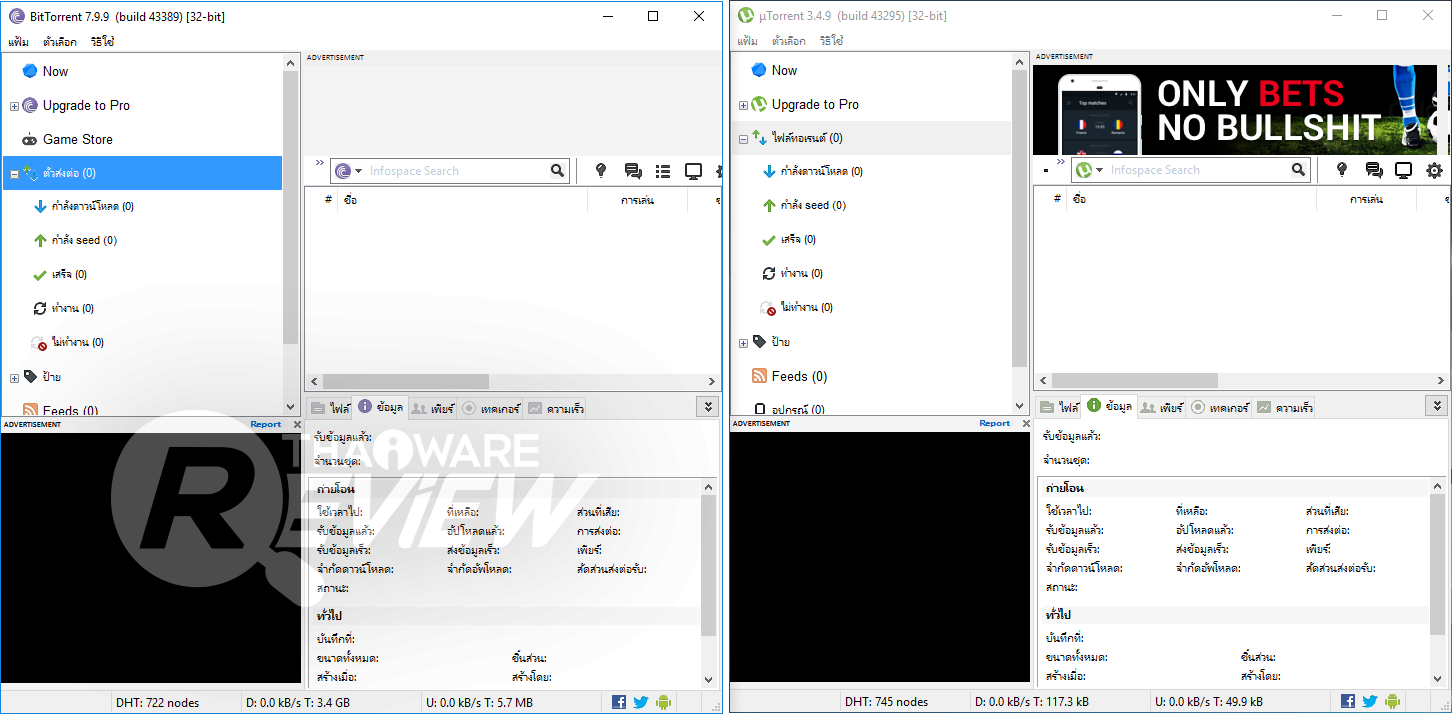Expand Upgrade to Pro node in BitTorrent
Screen dimensions: 1452x714
tap(14, 106)
